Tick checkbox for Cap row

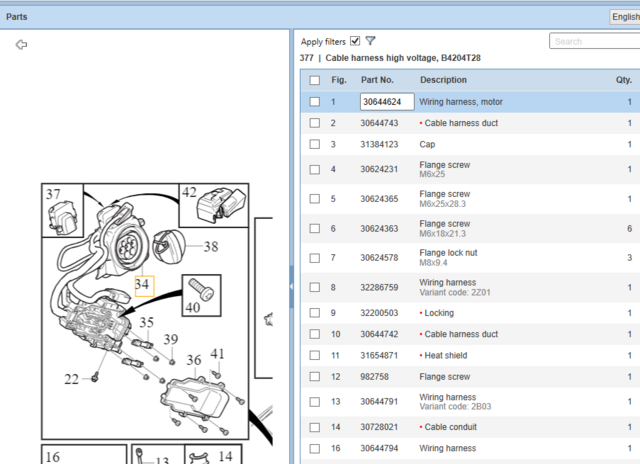[x=315, y=144]
